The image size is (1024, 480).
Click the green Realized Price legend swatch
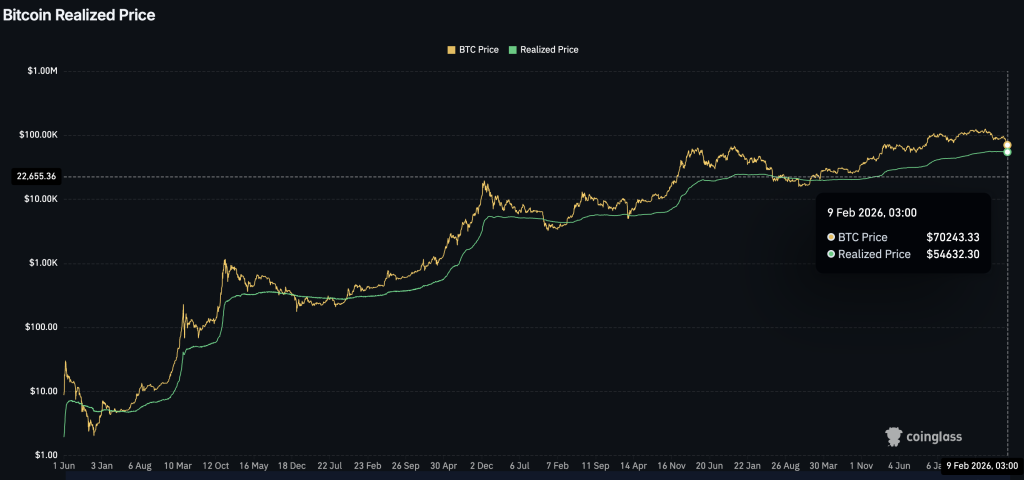point(514,49)
